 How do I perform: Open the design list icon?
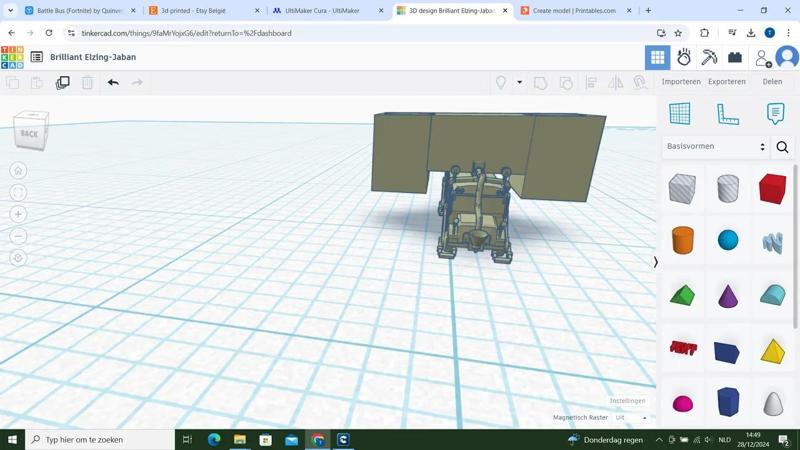(x=37, y=57)
